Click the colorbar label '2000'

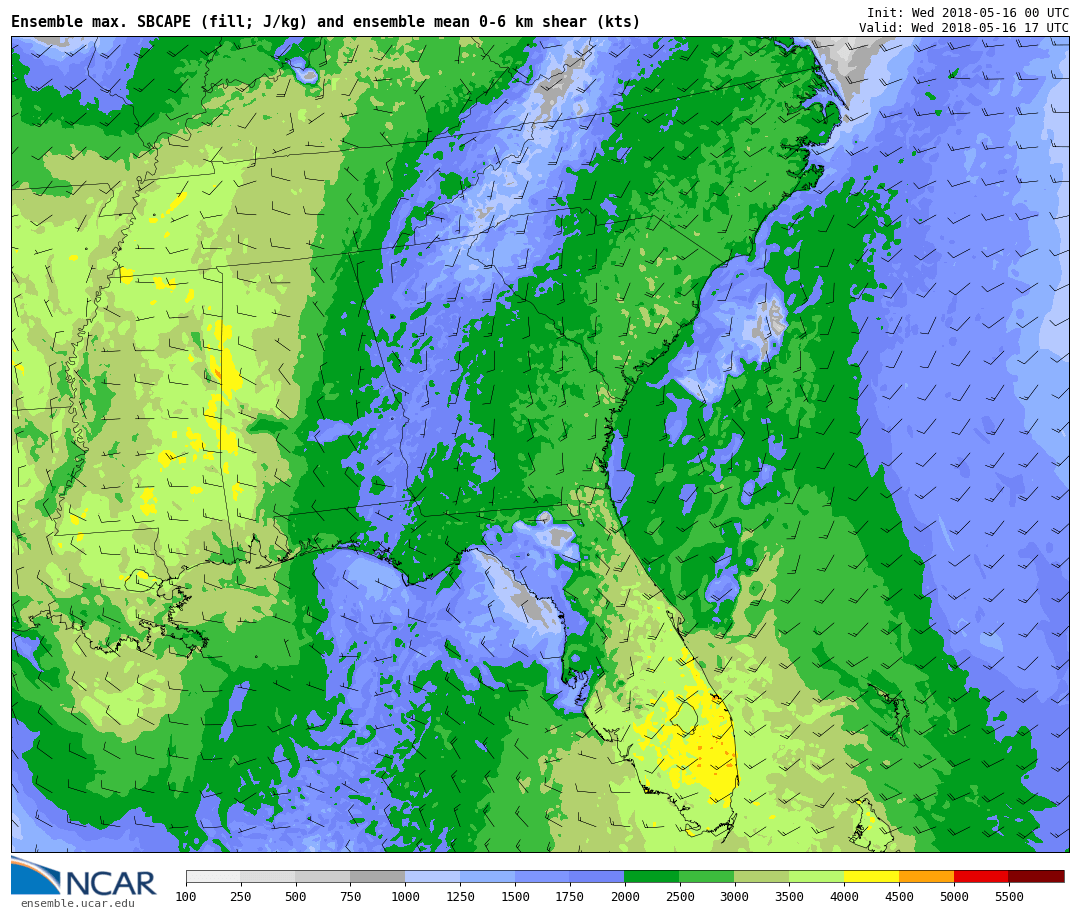[x=625, y=896]
